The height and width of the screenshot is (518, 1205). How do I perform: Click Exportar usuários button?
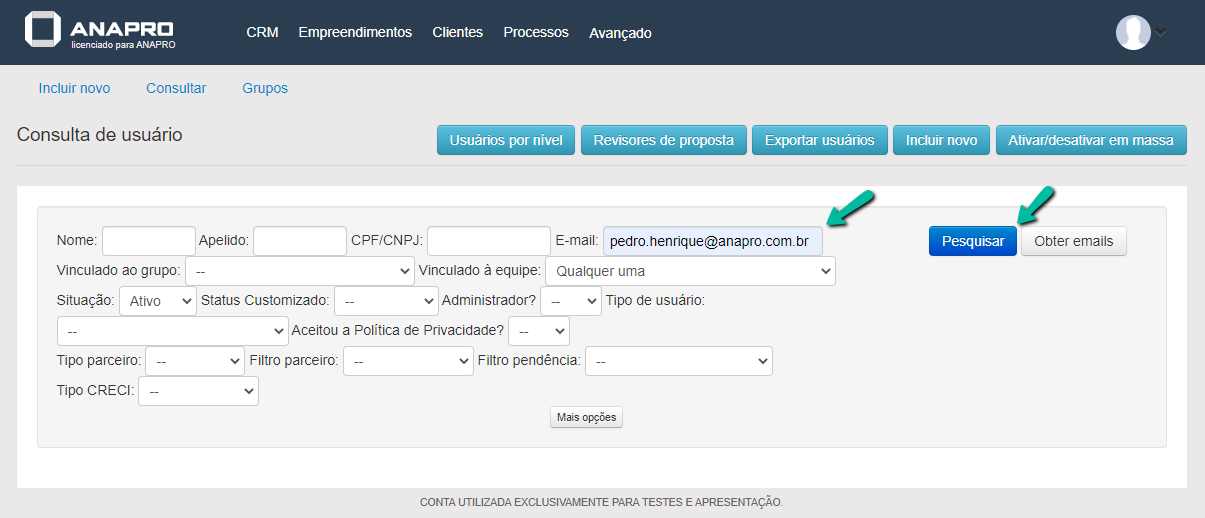pos(820,140)
